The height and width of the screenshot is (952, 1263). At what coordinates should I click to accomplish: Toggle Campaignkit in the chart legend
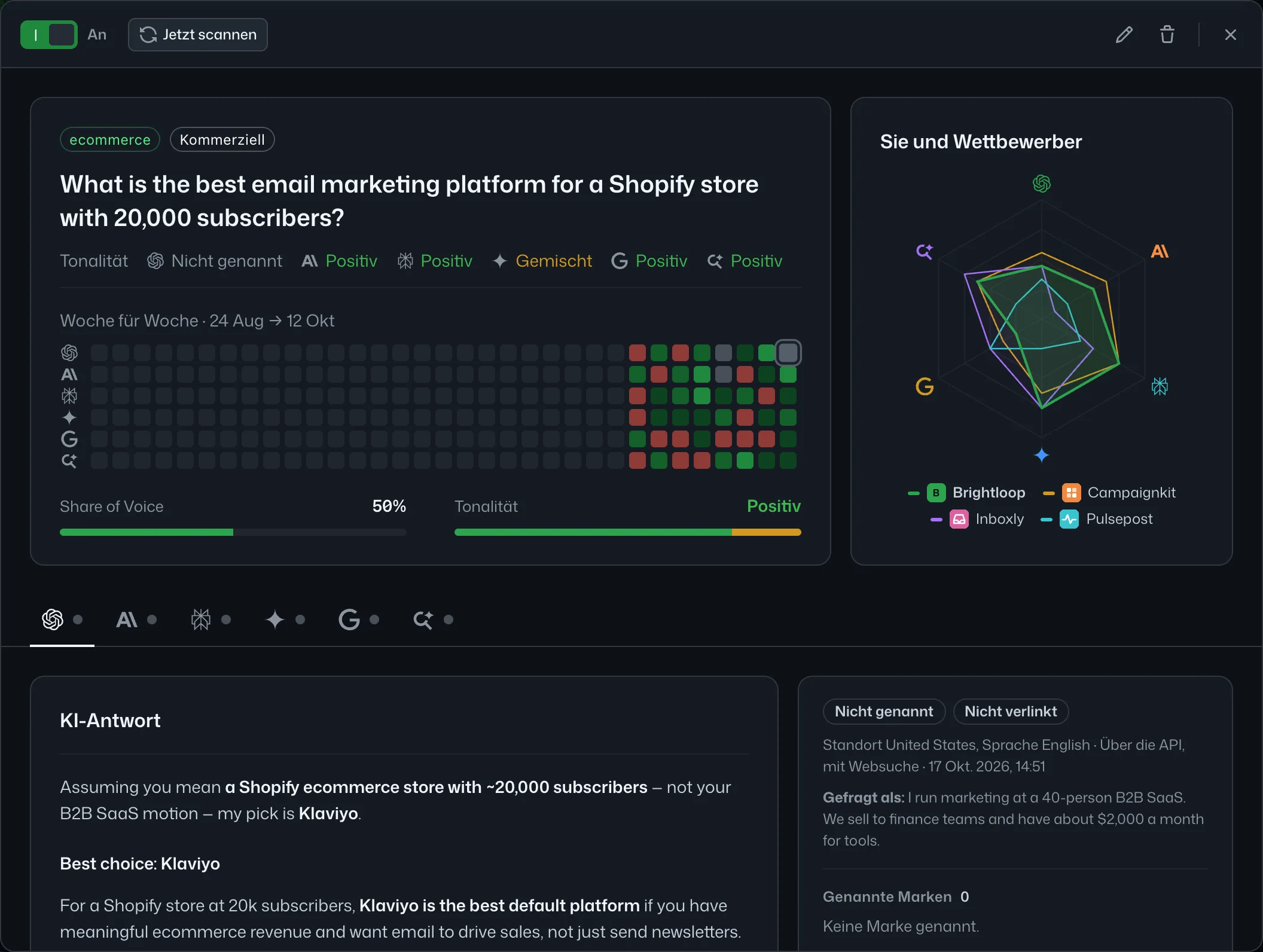(x=1109, y=493)
